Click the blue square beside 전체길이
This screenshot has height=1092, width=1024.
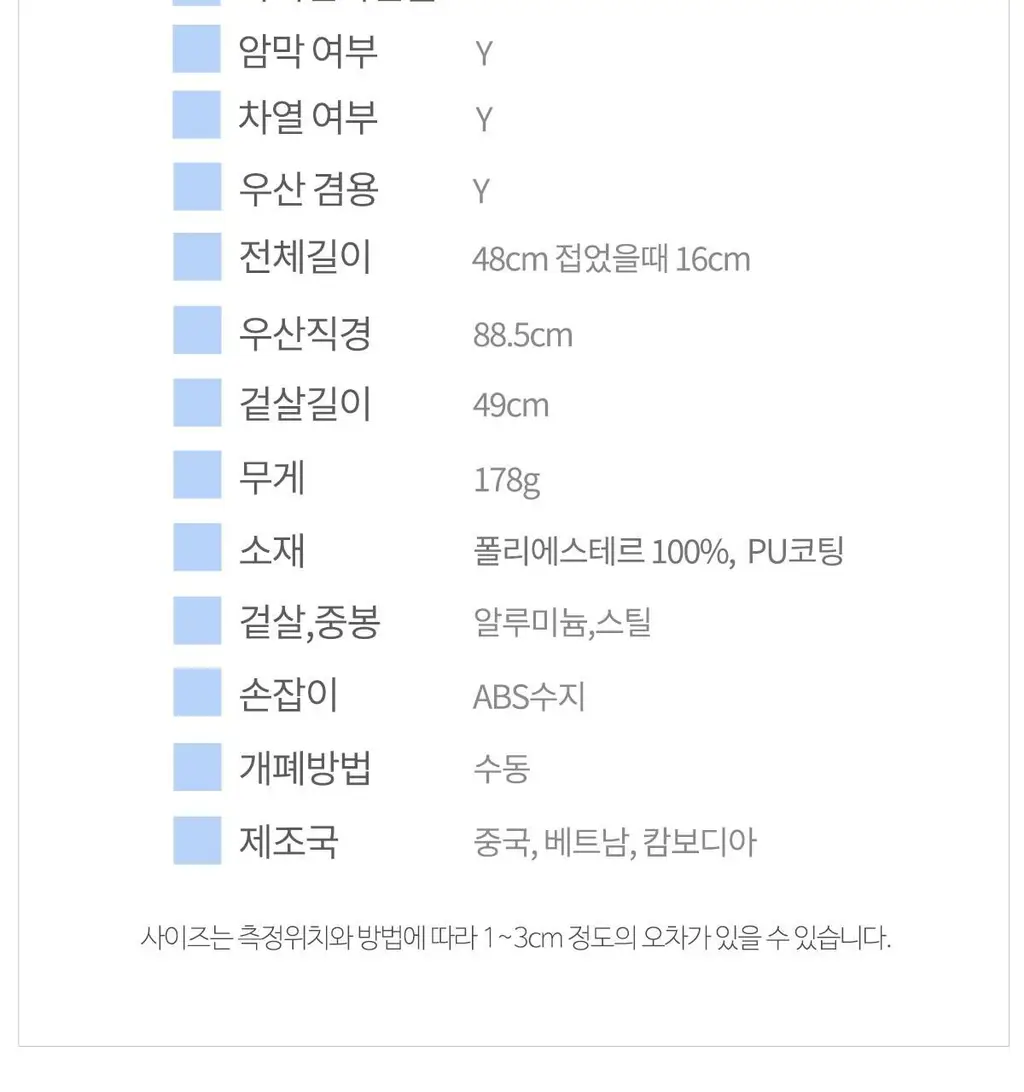click(197, 257)
